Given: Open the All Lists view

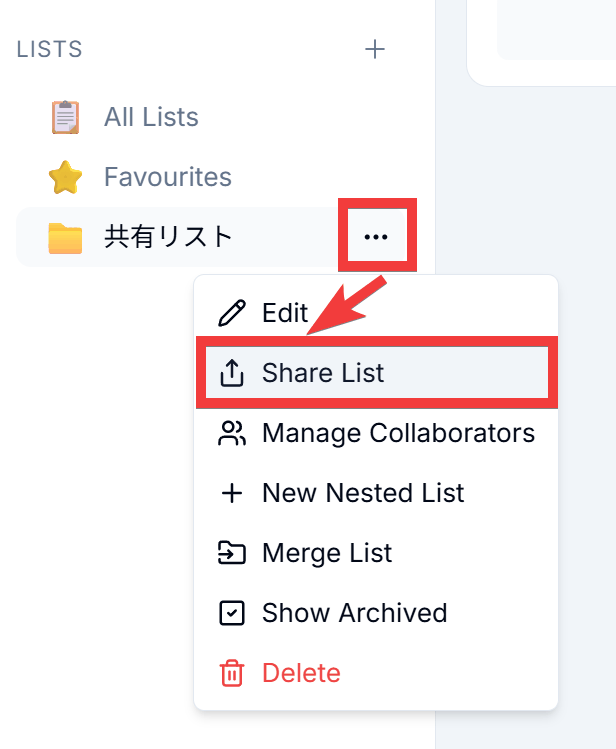Looking at the screenshot, I should [151, 117].
